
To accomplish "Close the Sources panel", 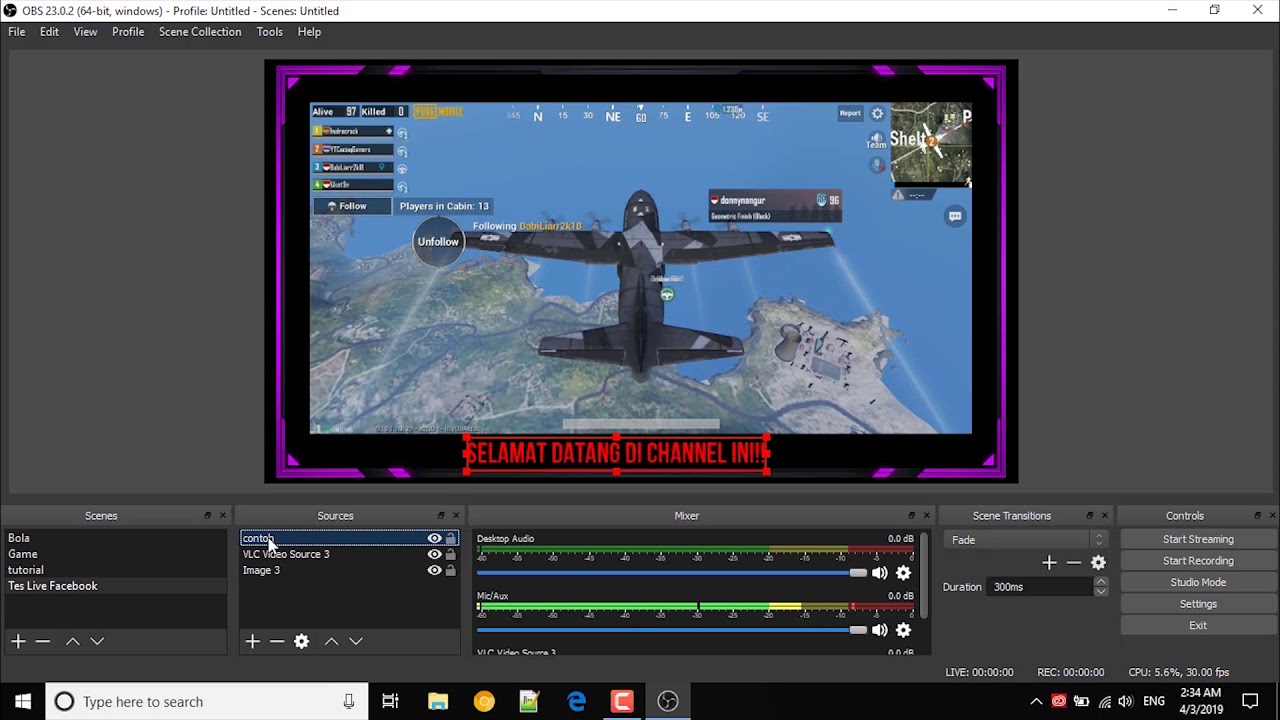I will (x=456, y=516).
